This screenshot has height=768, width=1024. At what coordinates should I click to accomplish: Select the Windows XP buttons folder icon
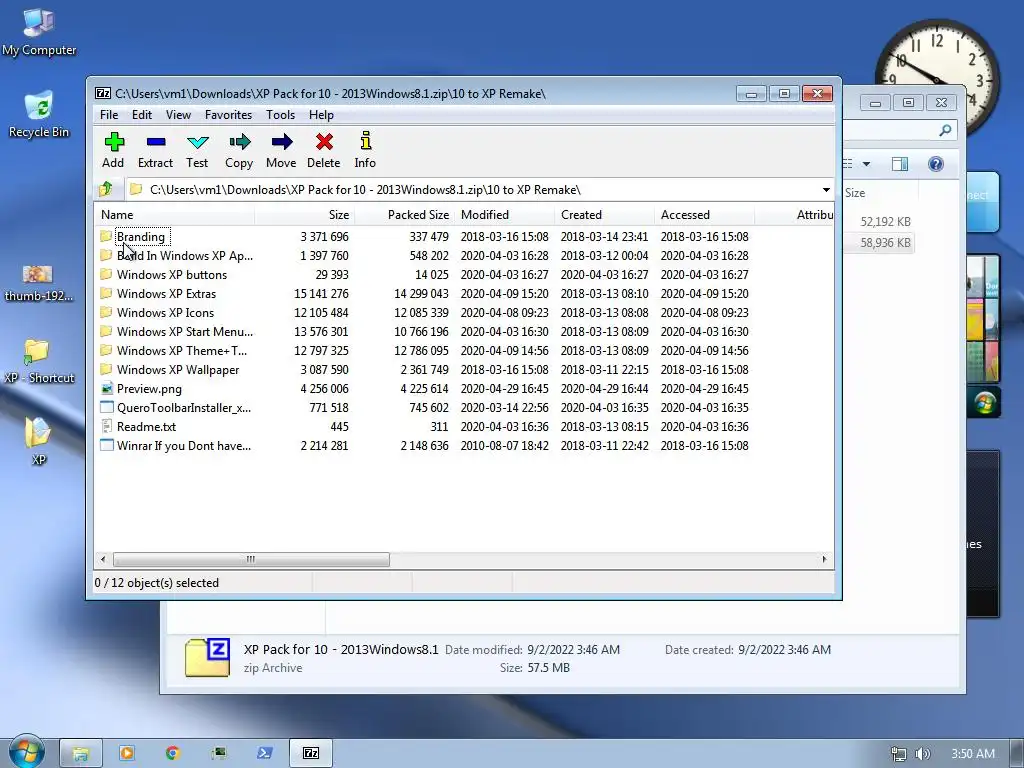106,274
